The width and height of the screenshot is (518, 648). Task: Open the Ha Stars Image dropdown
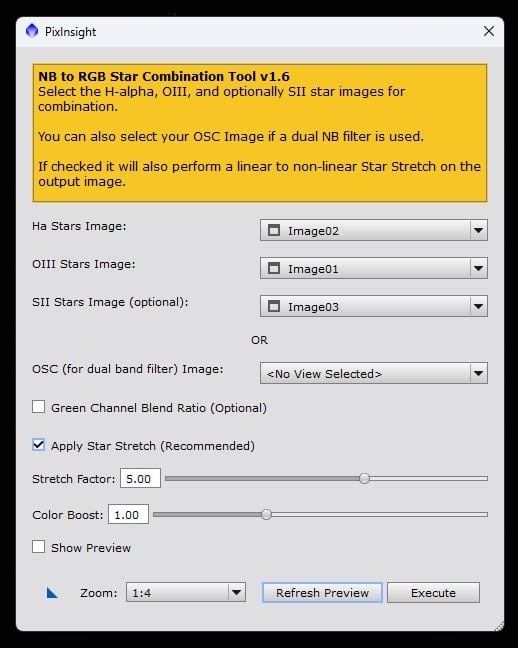pos(374,230)
